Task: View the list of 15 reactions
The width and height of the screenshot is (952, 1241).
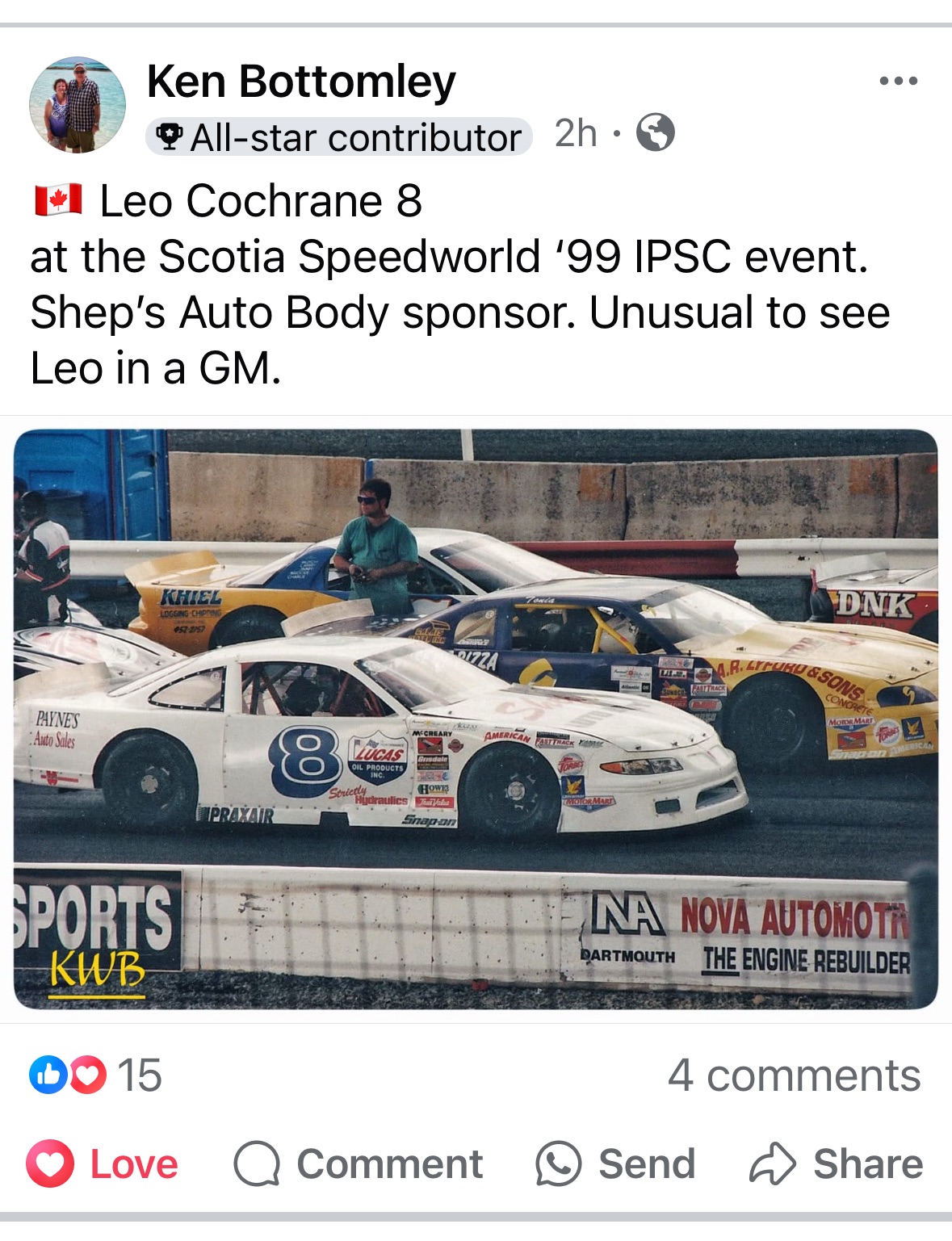Action: point(139,1075)
